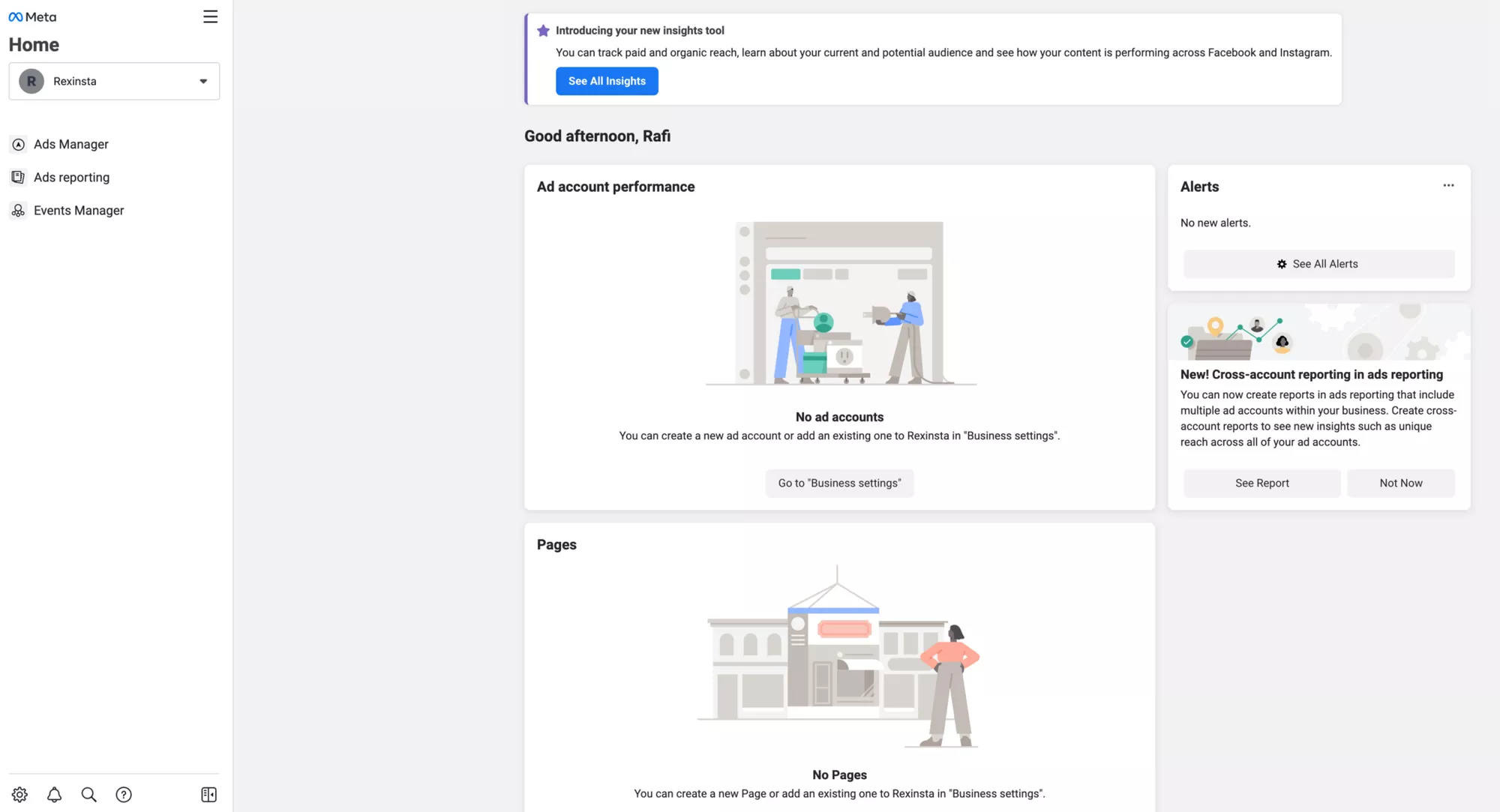Click the Events Manager icon
Viewport: 1500px width, 812px height.
click(x=18, y=211)
